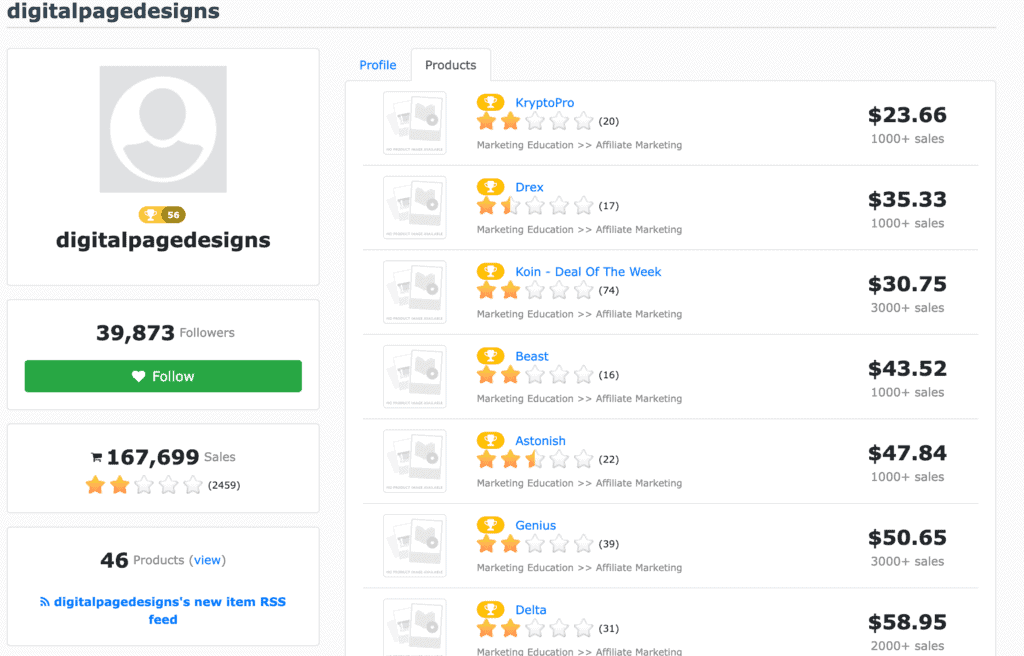Click the trophy badge next to KryptoPro
This screenshot has height=656, width=1024.
pos(490,102)
